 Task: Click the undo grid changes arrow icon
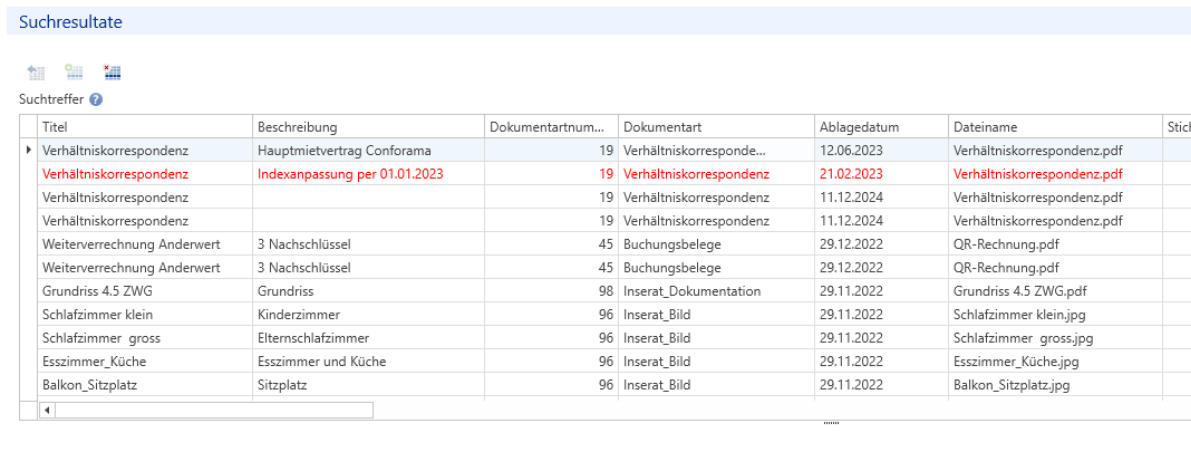pos(36,73)
